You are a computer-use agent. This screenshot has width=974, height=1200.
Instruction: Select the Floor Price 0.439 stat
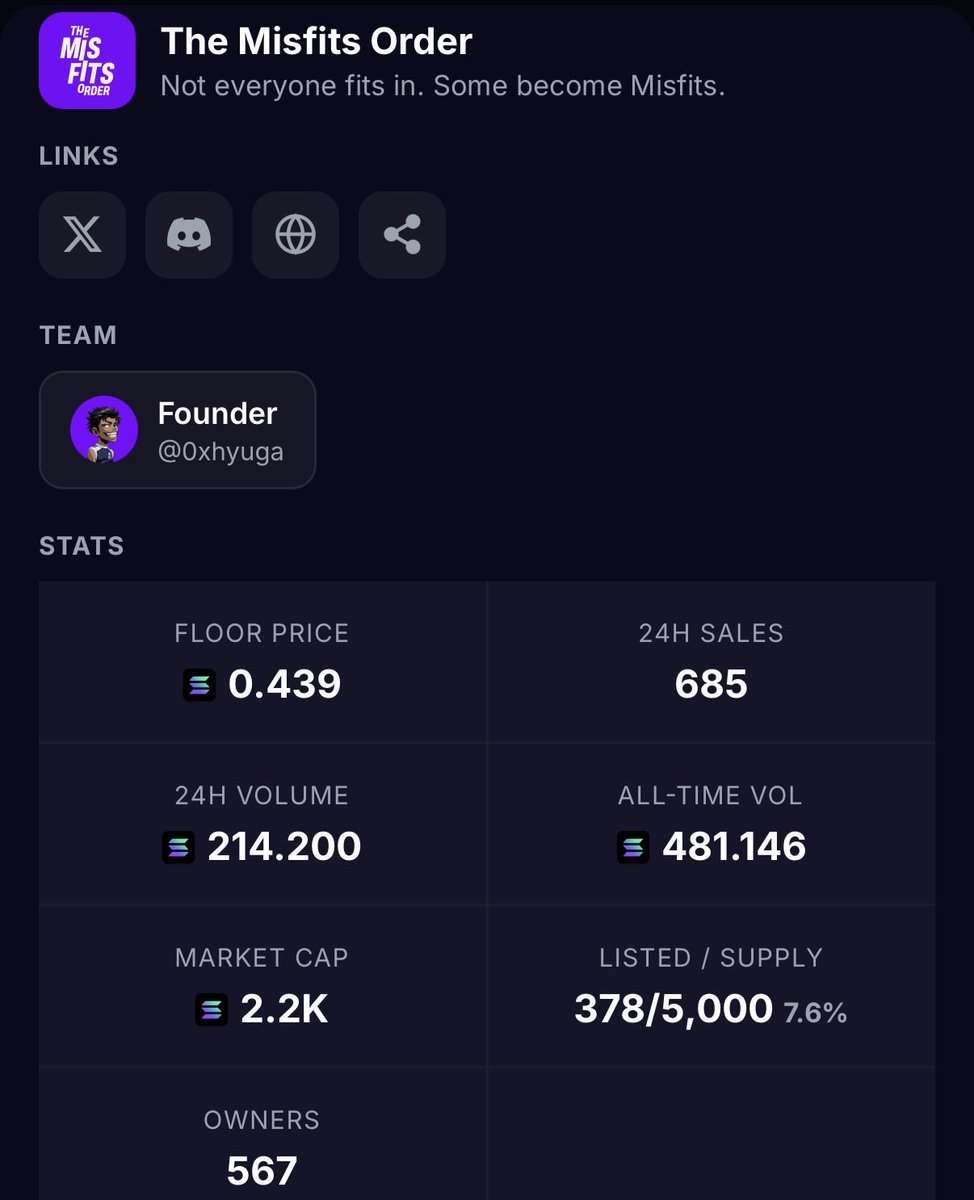(262, 662)
